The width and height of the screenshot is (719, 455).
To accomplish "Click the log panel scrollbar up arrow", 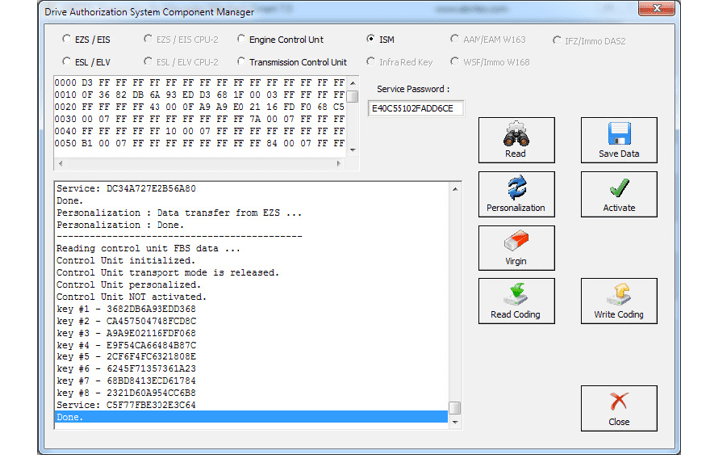I will [455, 187].
